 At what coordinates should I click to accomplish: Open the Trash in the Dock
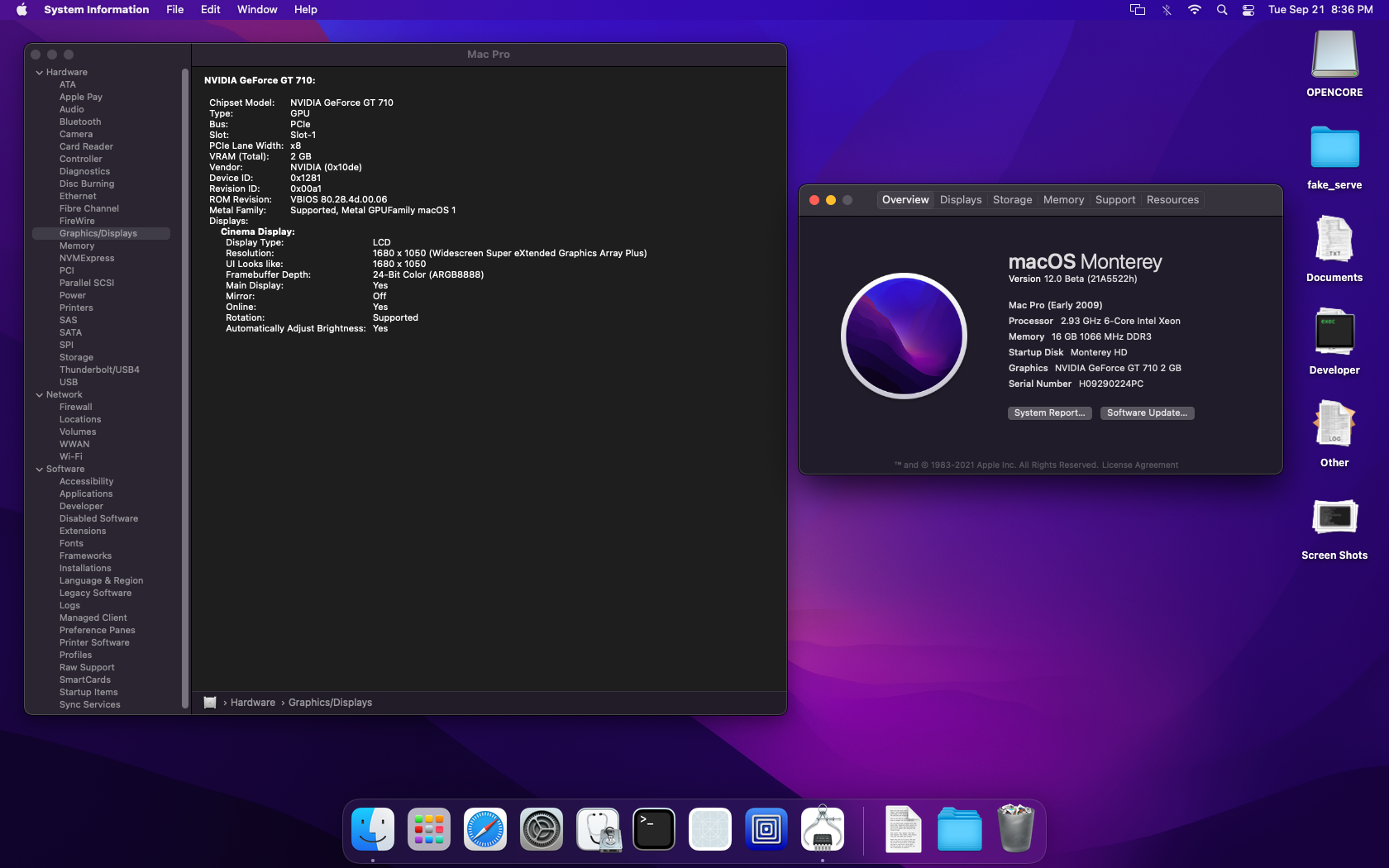click(x=1016, y=828)
